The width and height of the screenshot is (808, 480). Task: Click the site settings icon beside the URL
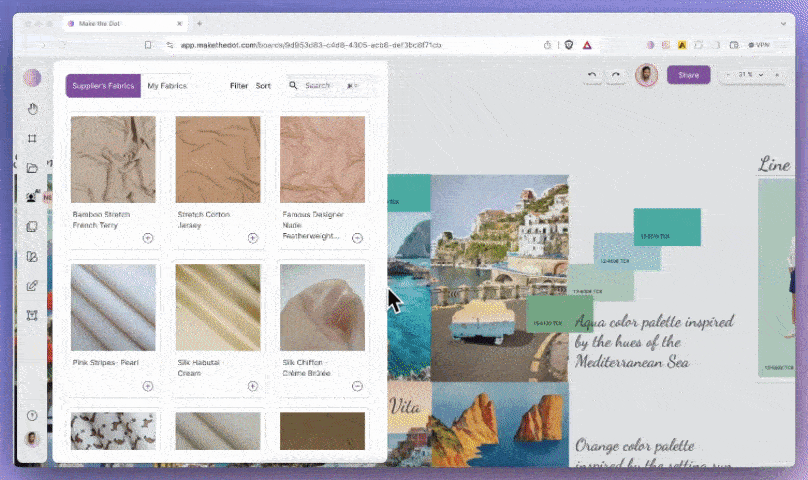pos(170,45)
